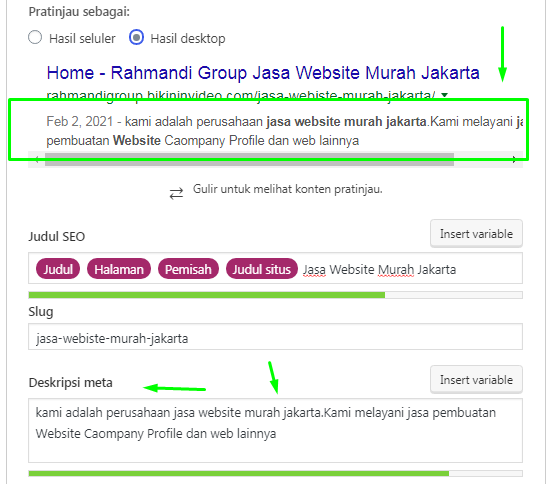This screenshot has height=484, width=549.
Task: Click the Pratinjau sebagai label
Action: (x=79, y=12)
